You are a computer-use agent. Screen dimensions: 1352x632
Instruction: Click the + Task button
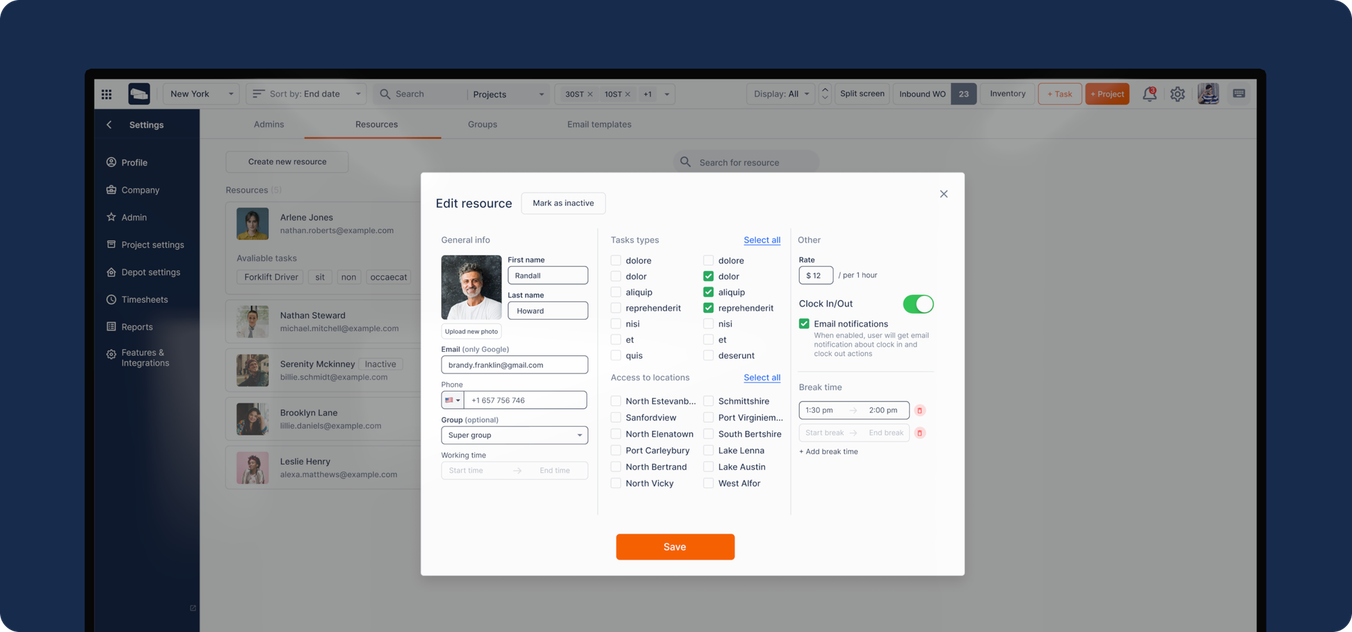[x=1060, y=94]
